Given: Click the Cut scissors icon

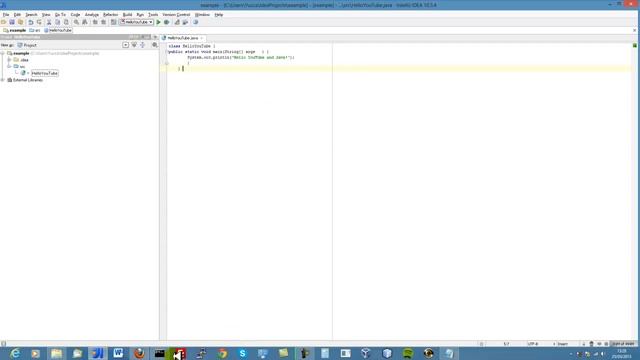Looking at the screenshot, I should (49, 22).
